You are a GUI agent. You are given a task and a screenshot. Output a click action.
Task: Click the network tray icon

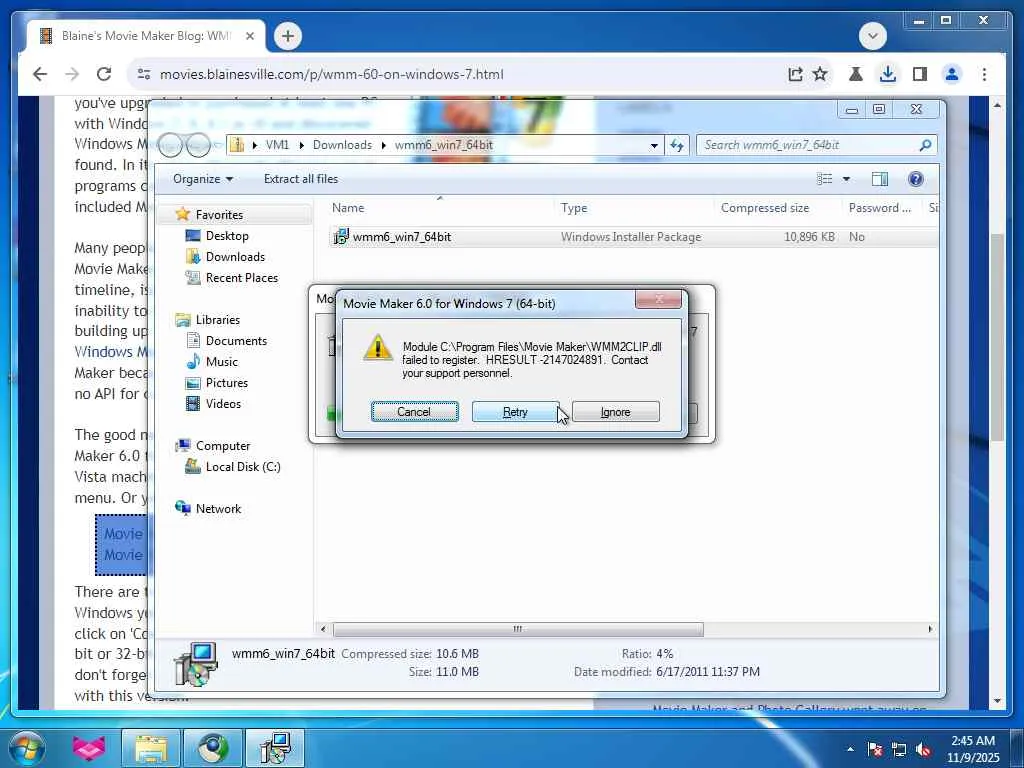899,749
